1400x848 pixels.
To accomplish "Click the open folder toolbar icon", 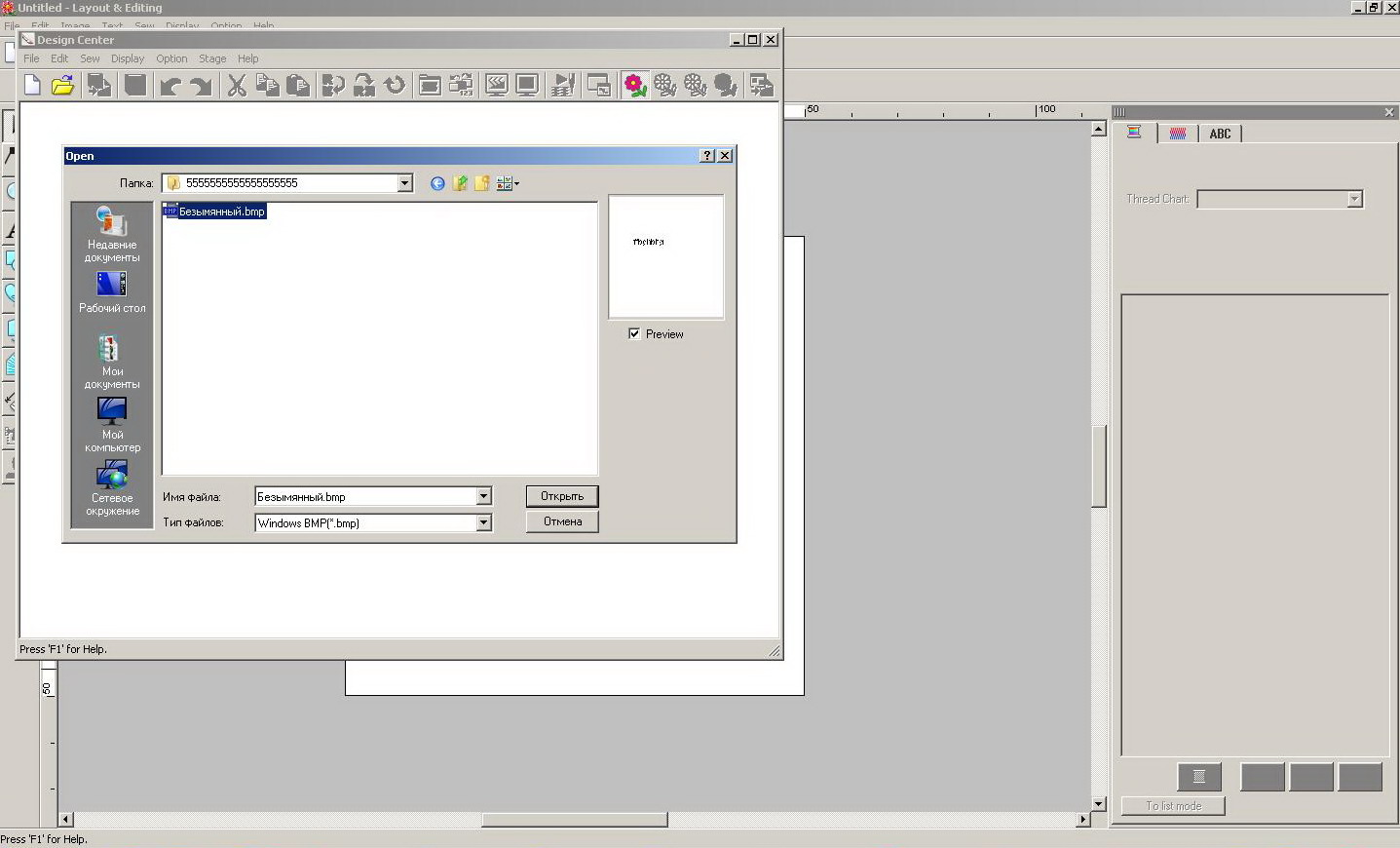I will (63, 86).
